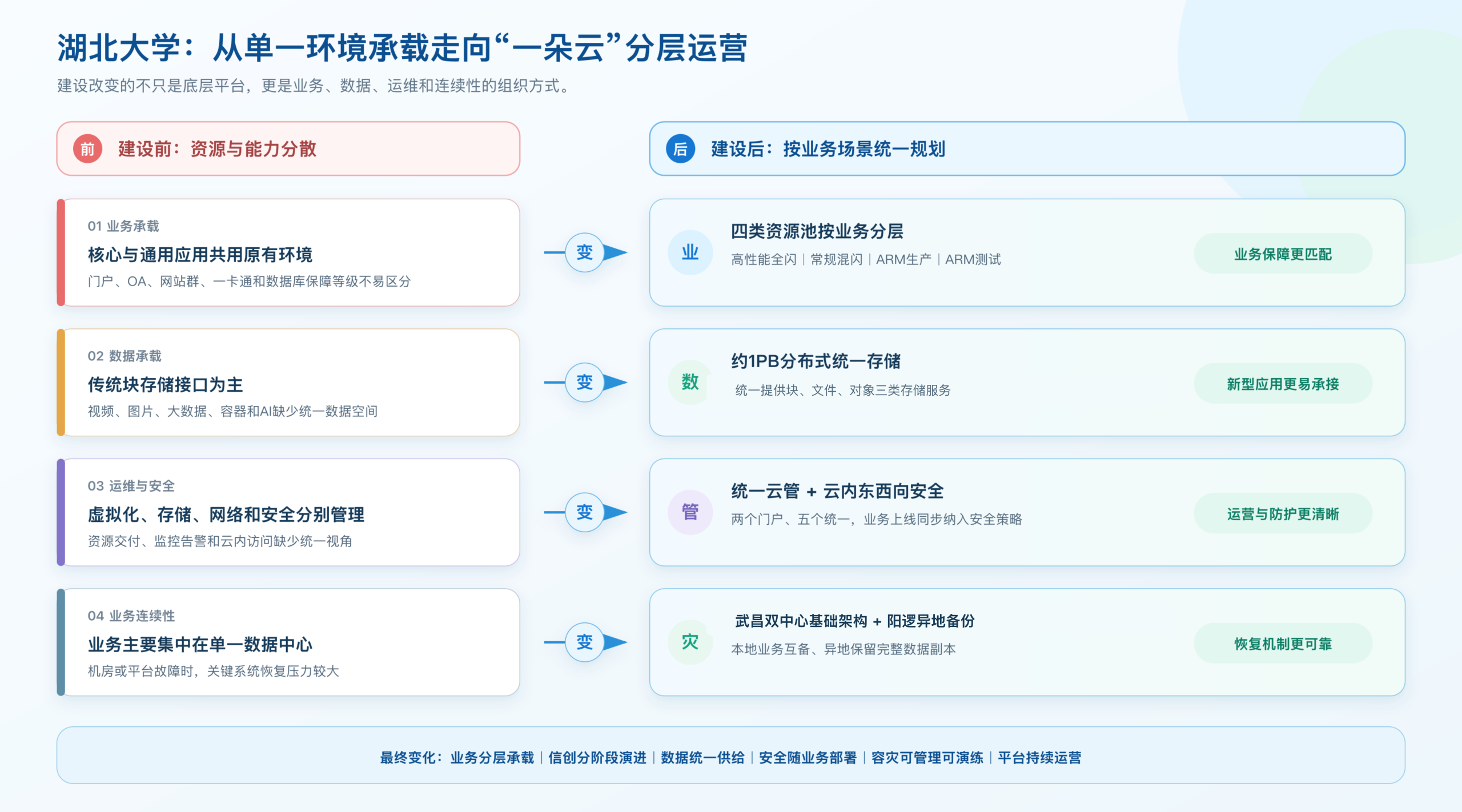Click 数据统一供给 in the bottom summary

tap(702, 758)
